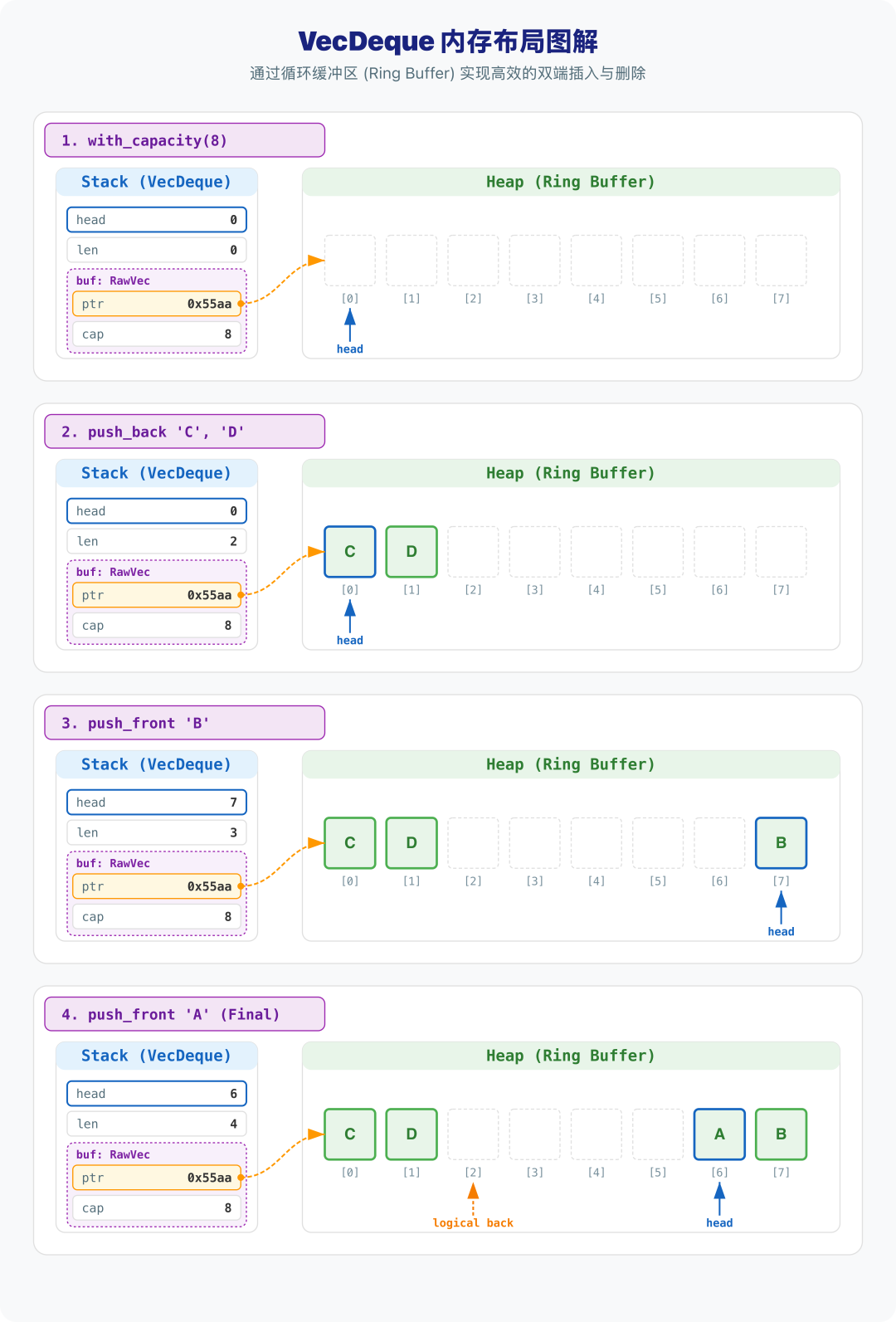Click the ptr 0x55aa field in step 1

[x=157, y=304]
